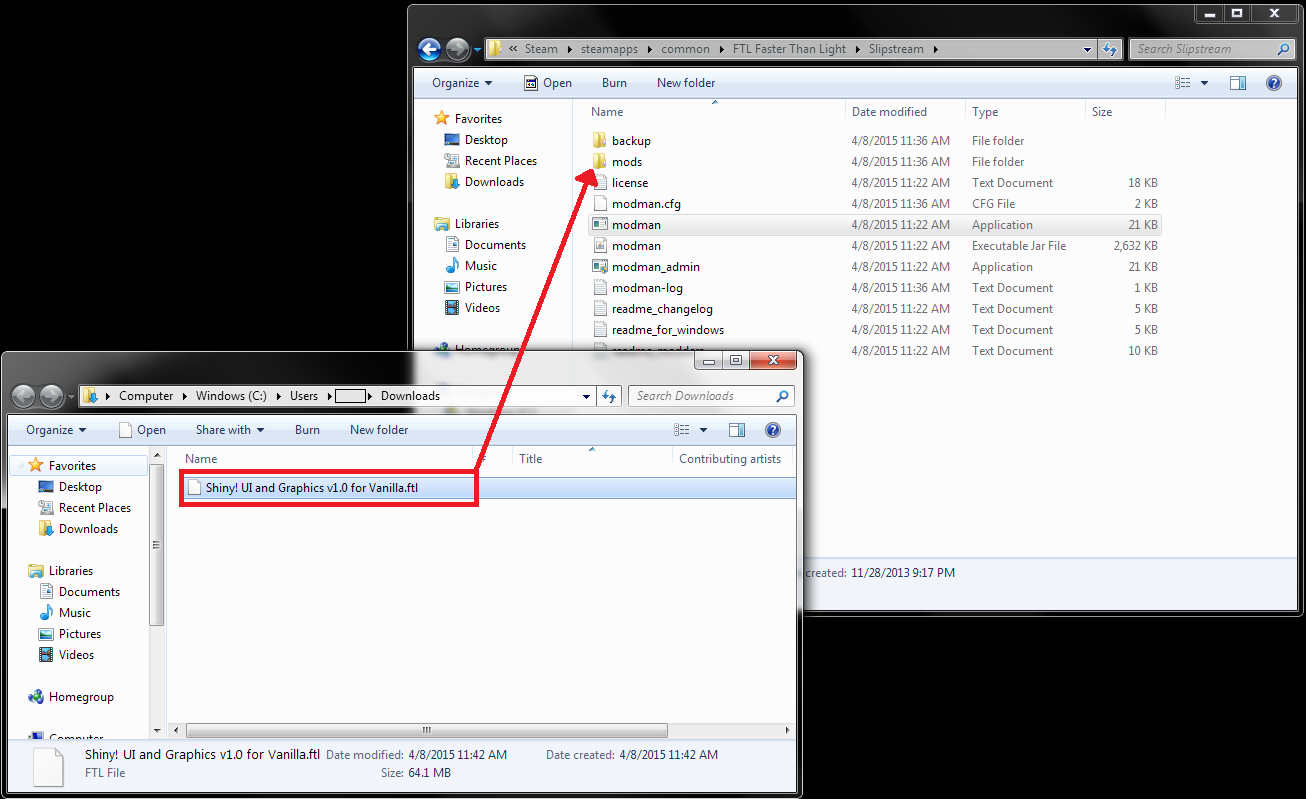The width and height of the screenshot is (1306, 799).
Task: Click New folder in Downloads toolbar
Action: click(379, 430)
